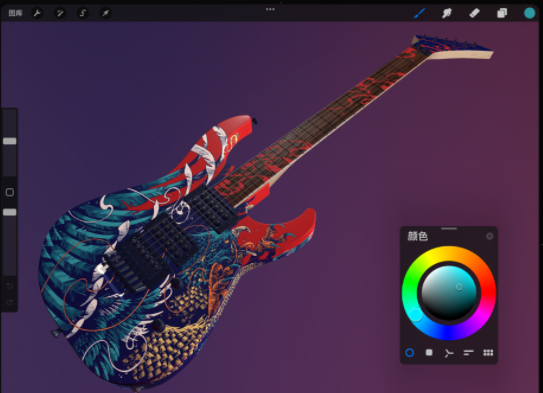
Task: Select the Smudge finger tool
Action: 447,13
